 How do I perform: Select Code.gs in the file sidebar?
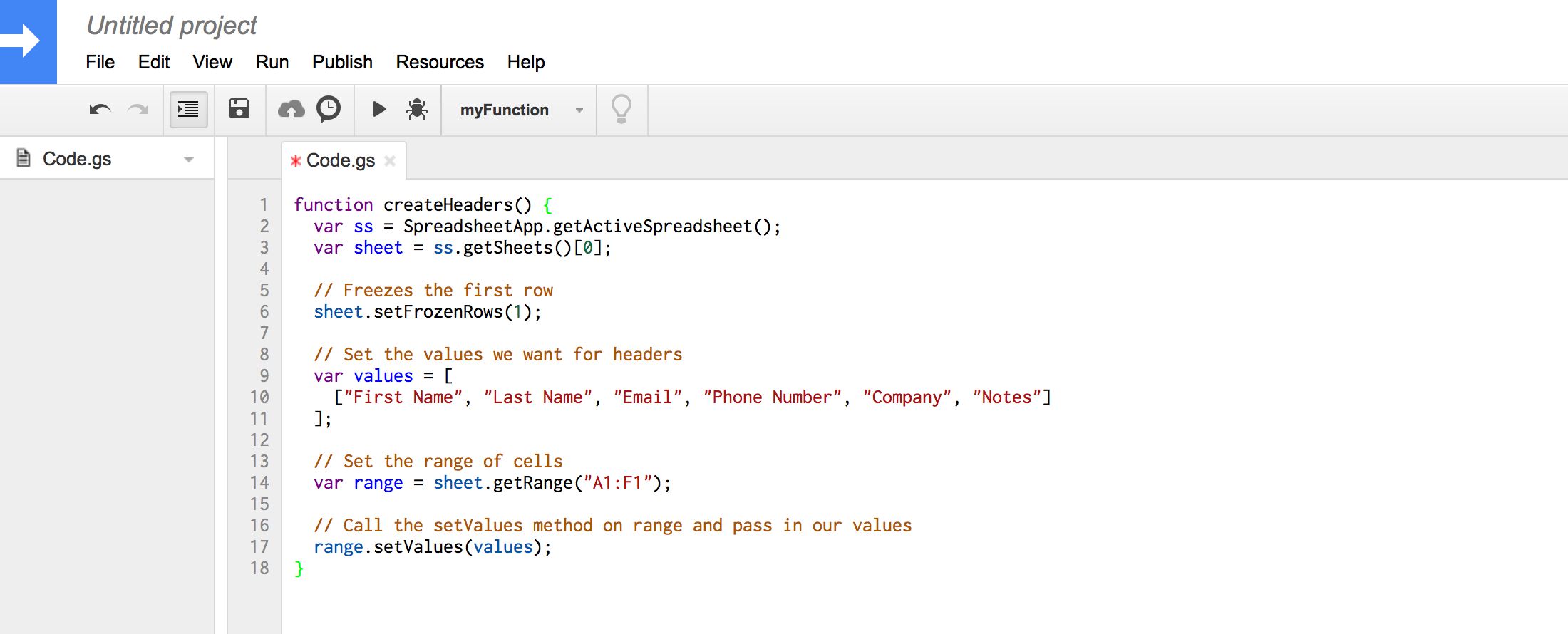point(77,159)
